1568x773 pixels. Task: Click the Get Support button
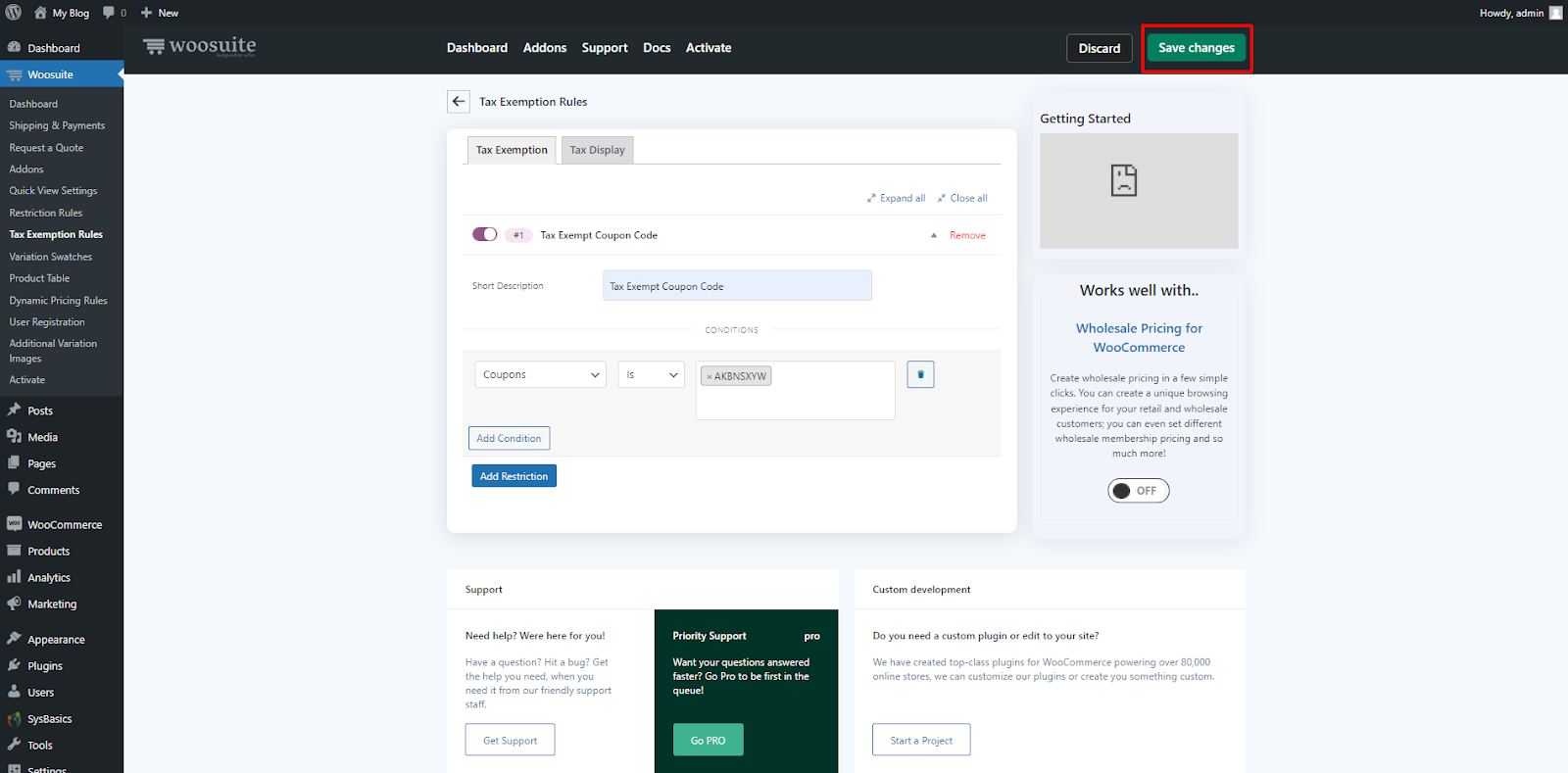point(510,740)
